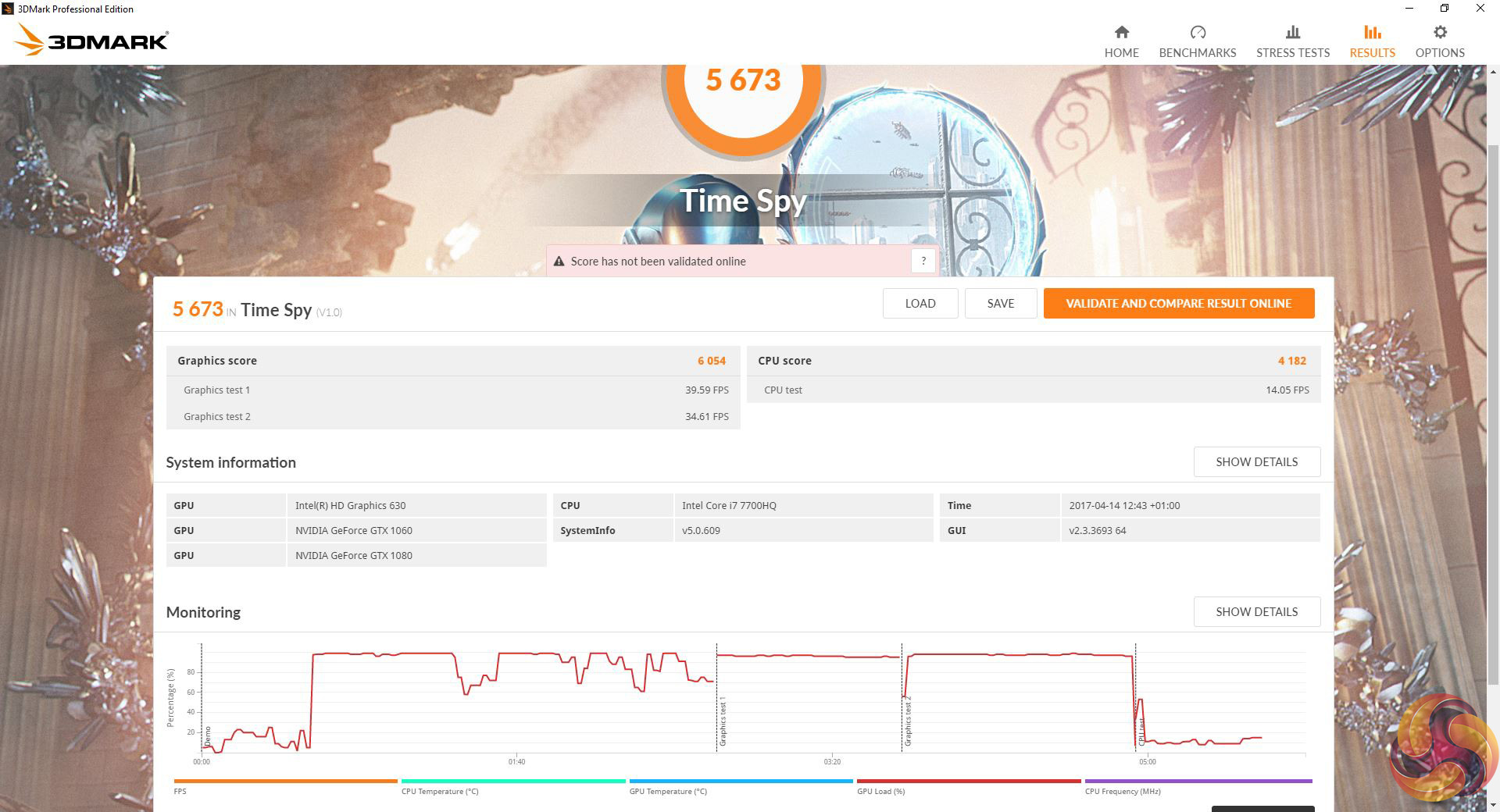Go to the STRESS TESTS tab
Screen dimensions: 1500x812
1293,41
